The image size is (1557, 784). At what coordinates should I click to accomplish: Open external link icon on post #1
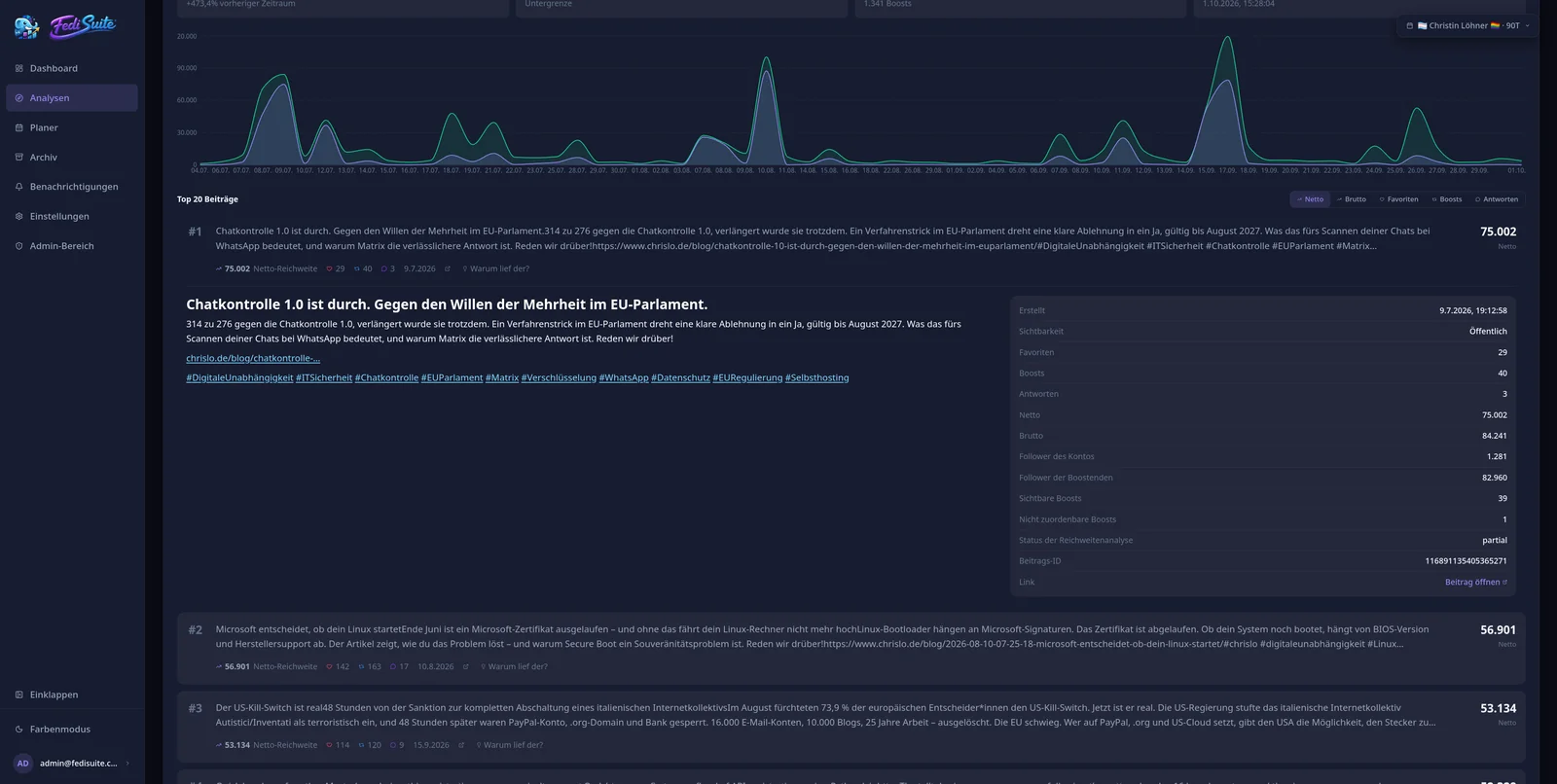(448, 268)
